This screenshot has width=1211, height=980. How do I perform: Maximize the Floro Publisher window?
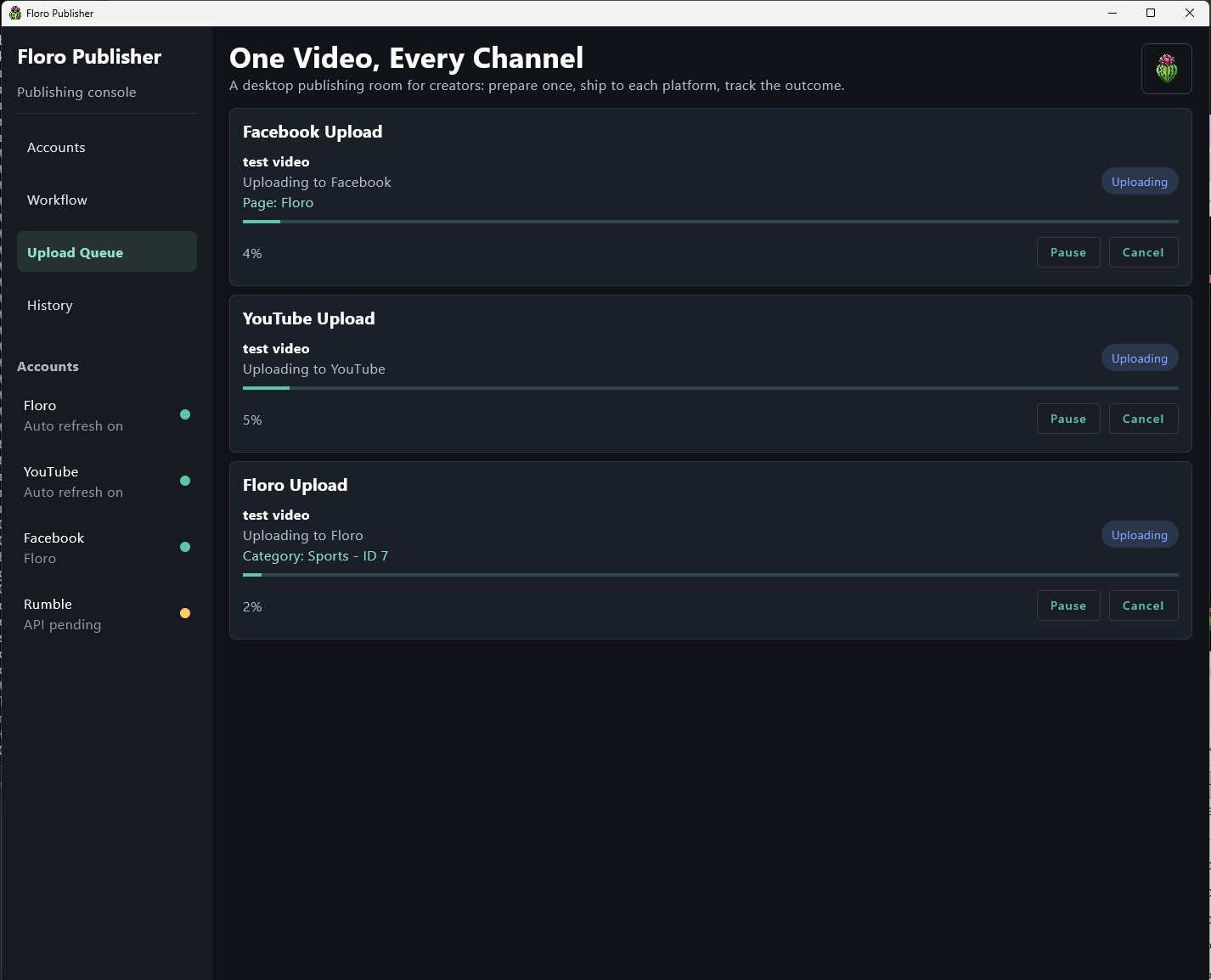click(1151, 13)
